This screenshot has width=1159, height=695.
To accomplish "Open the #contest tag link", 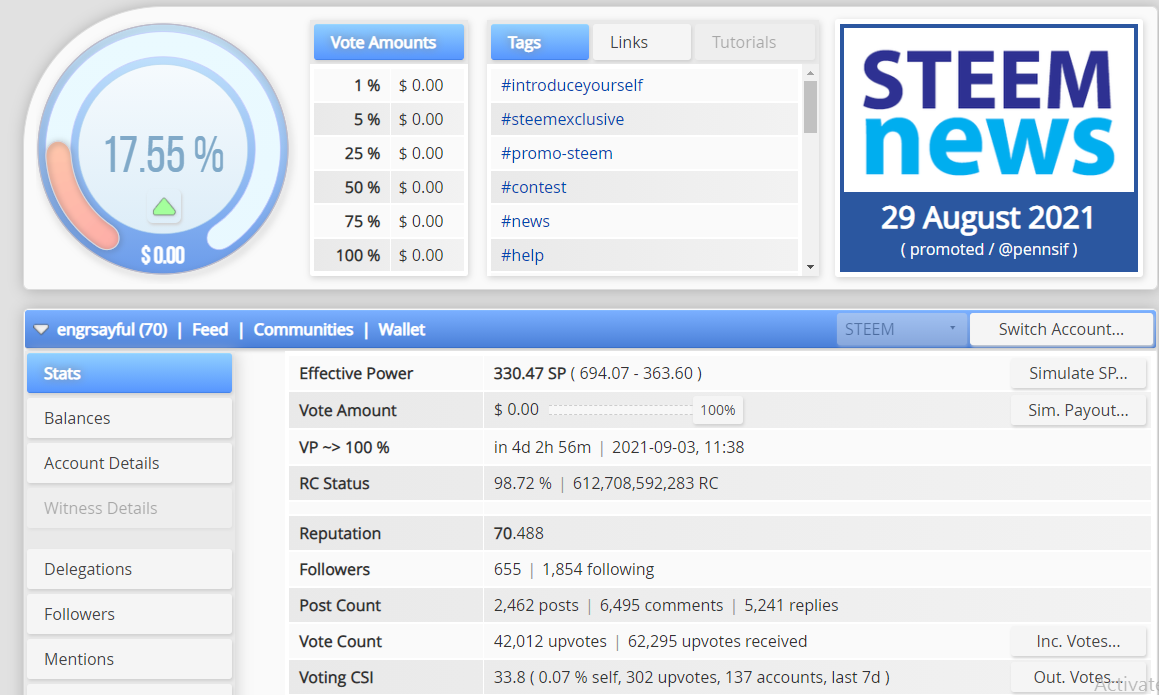I will 534,187.
